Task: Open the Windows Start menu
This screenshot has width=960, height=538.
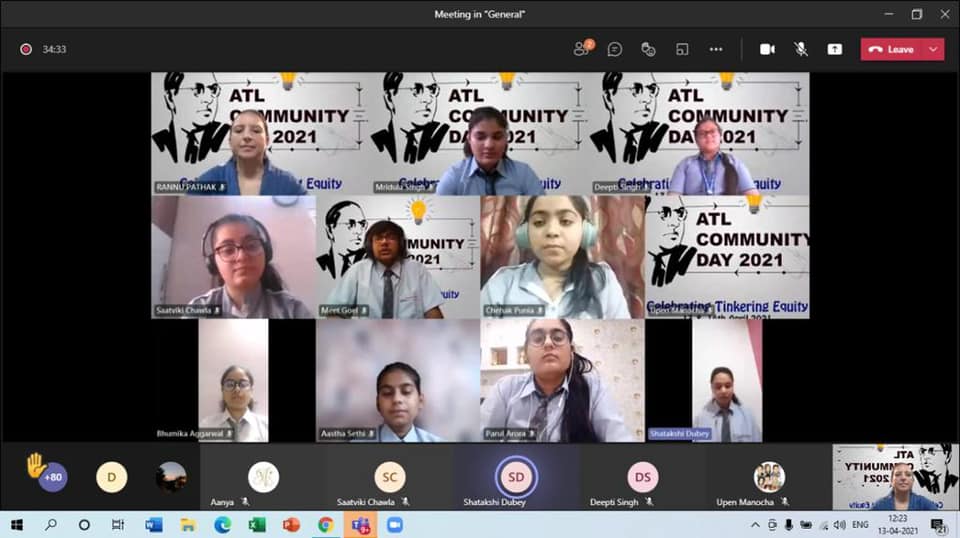Action: [x=16, y=524]
